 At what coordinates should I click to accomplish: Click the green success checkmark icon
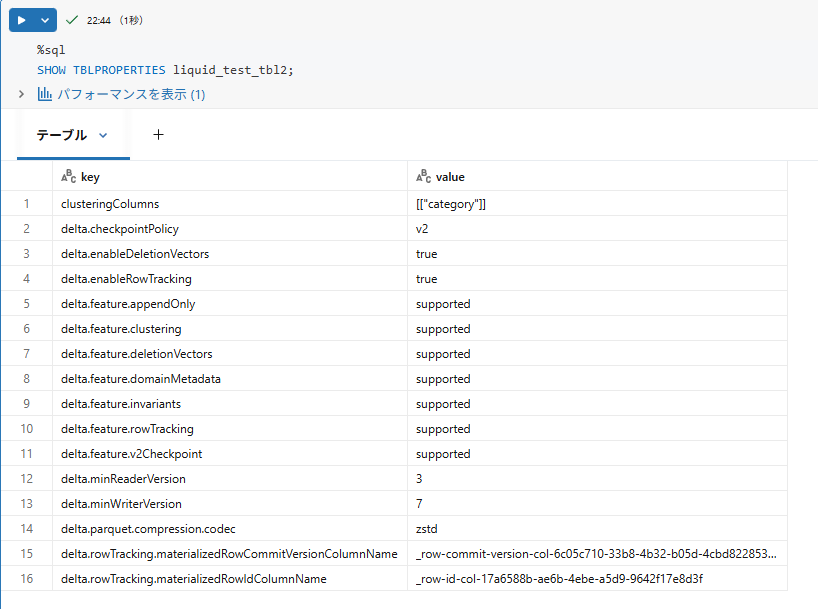point(72,20)
